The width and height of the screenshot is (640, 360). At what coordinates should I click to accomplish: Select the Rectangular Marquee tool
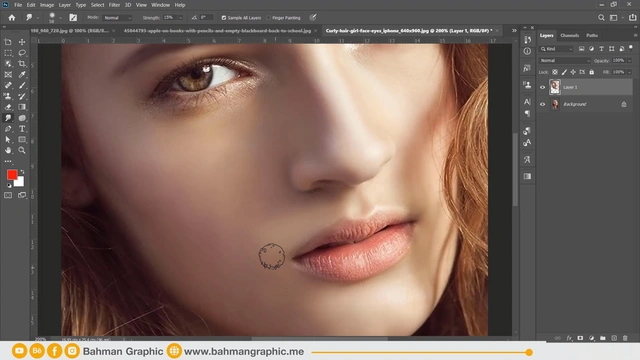point(8,53)
